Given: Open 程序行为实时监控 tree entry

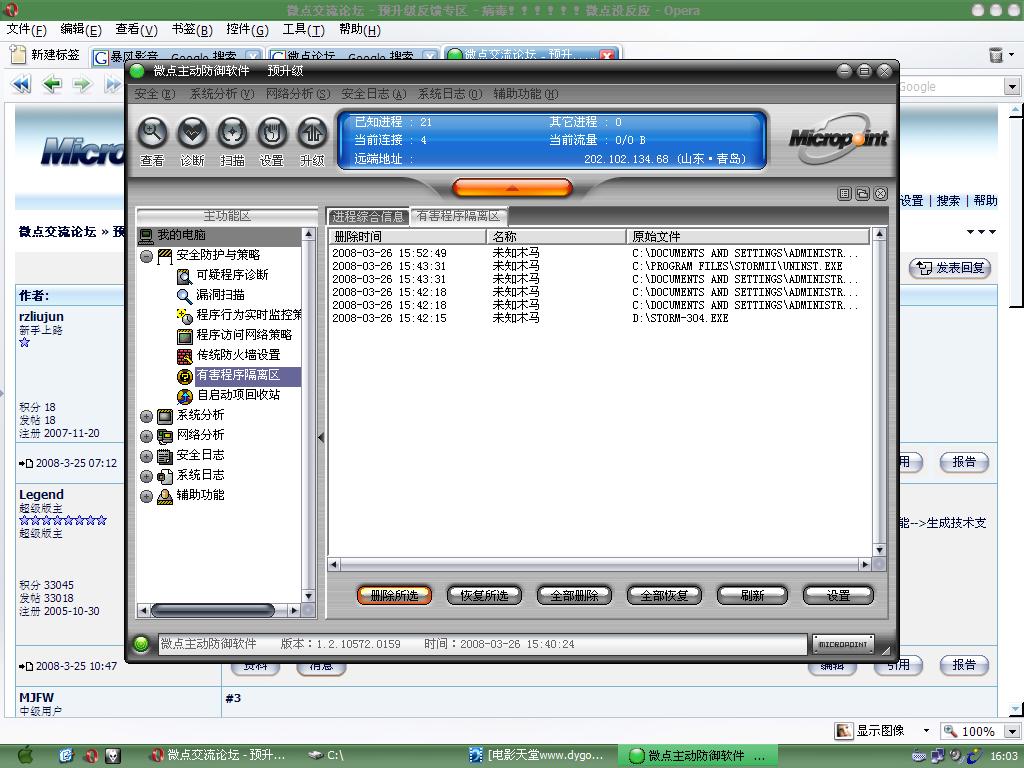Looking at the screenshot, I should (248, 315).
